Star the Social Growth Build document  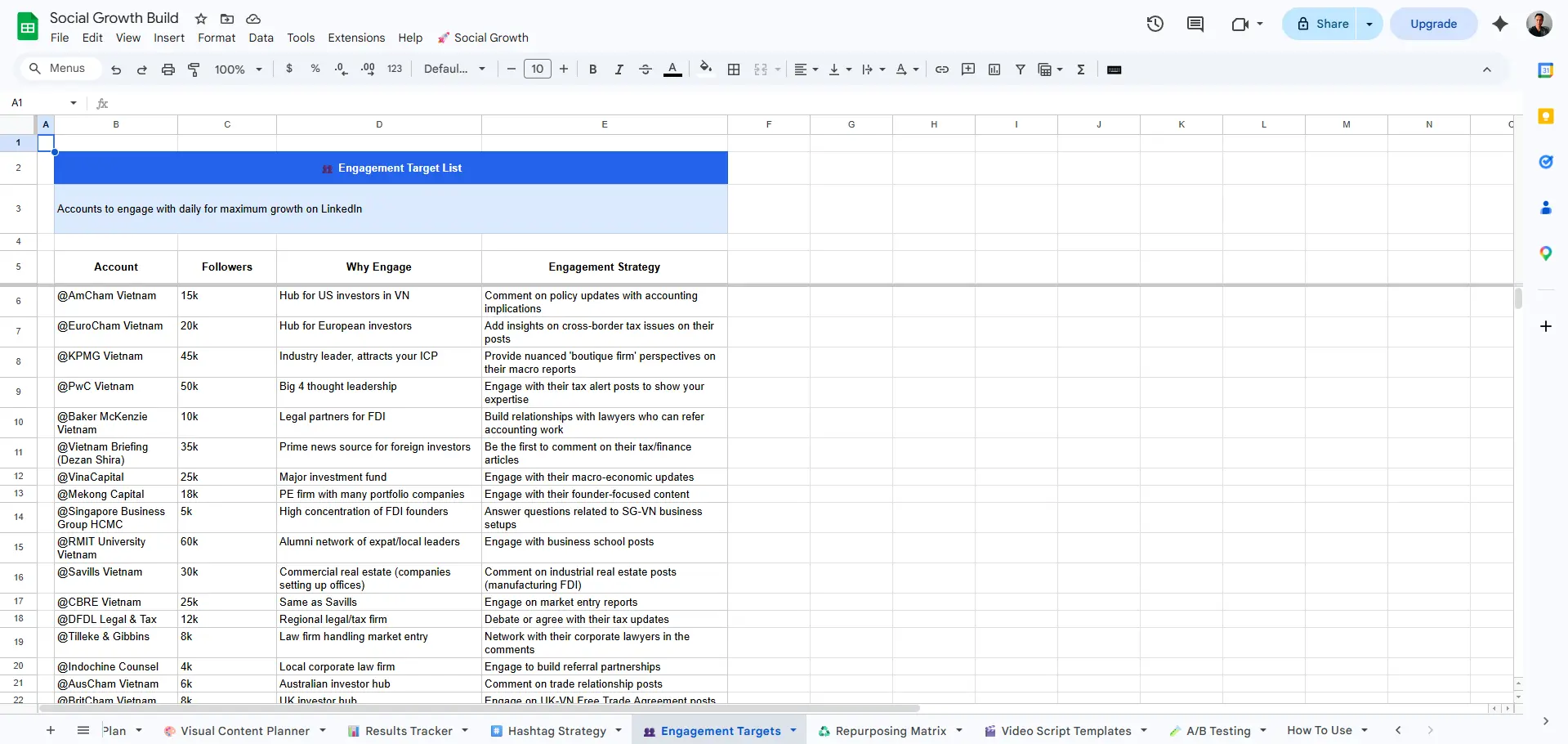click(x=201, y=19)
